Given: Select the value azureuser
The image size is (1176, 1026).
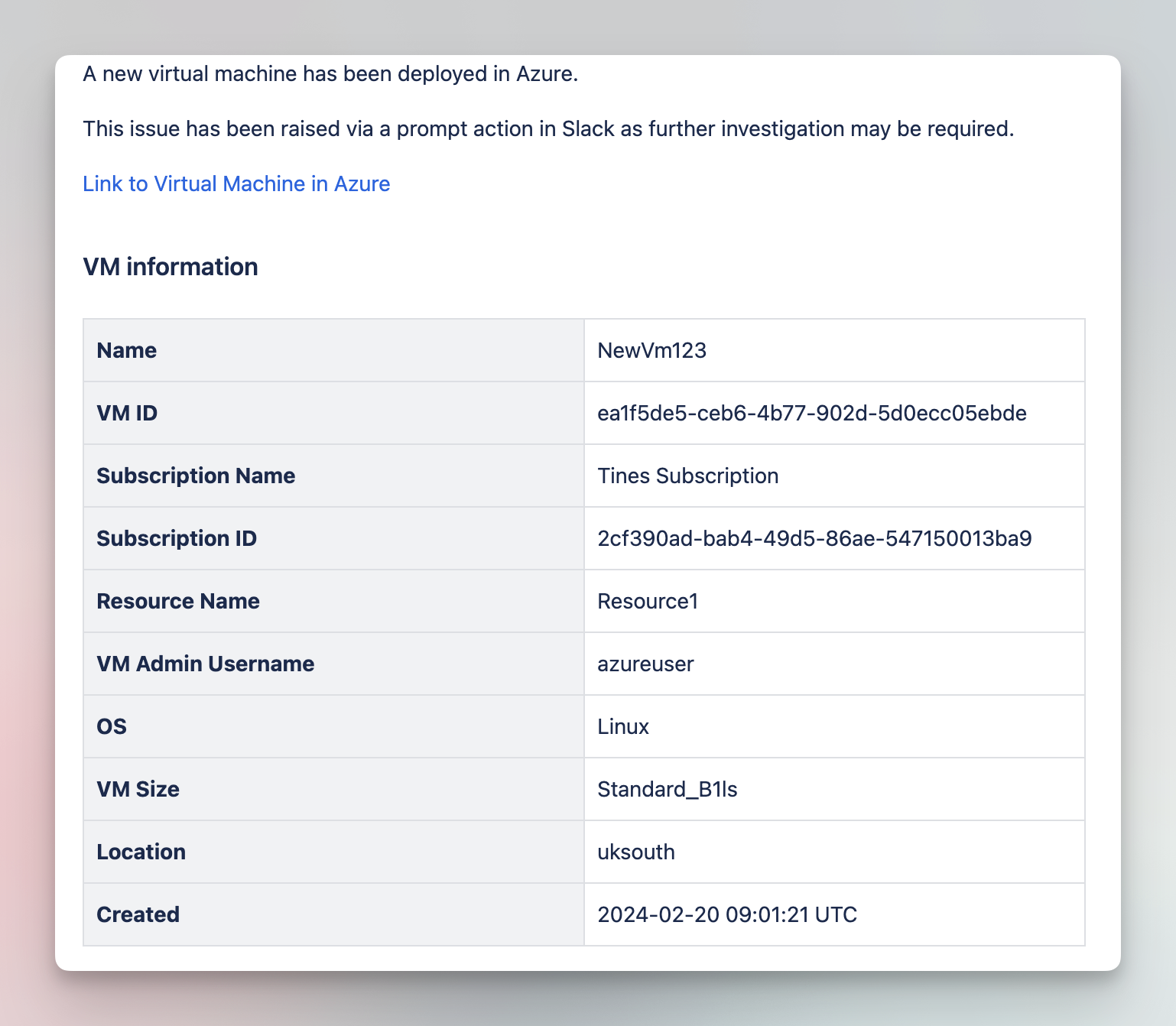Looking at the screenshot, I should click(645, 664).
